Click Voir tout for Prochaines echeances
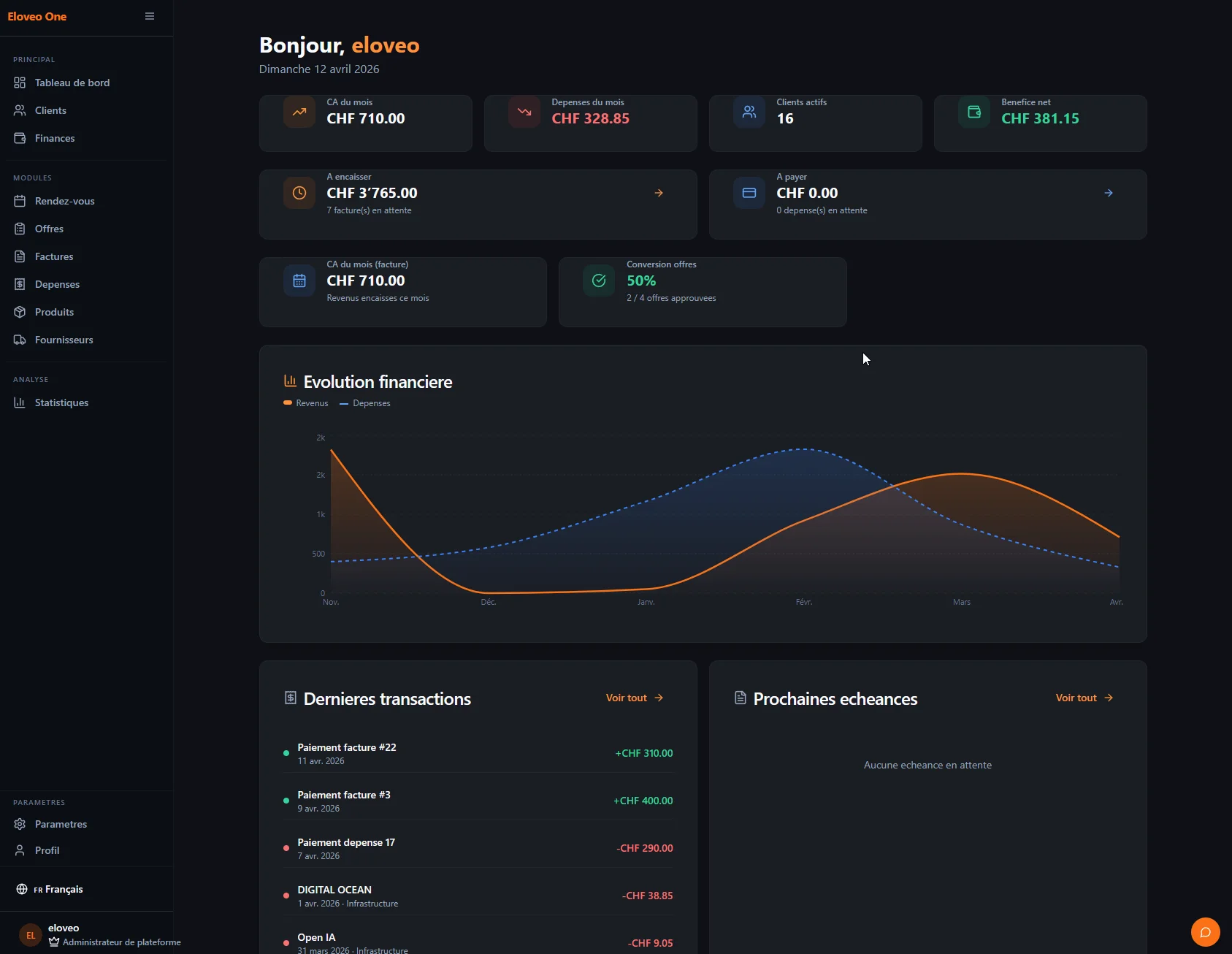Screen dimensions: 1232x954 coord(1084,698)
